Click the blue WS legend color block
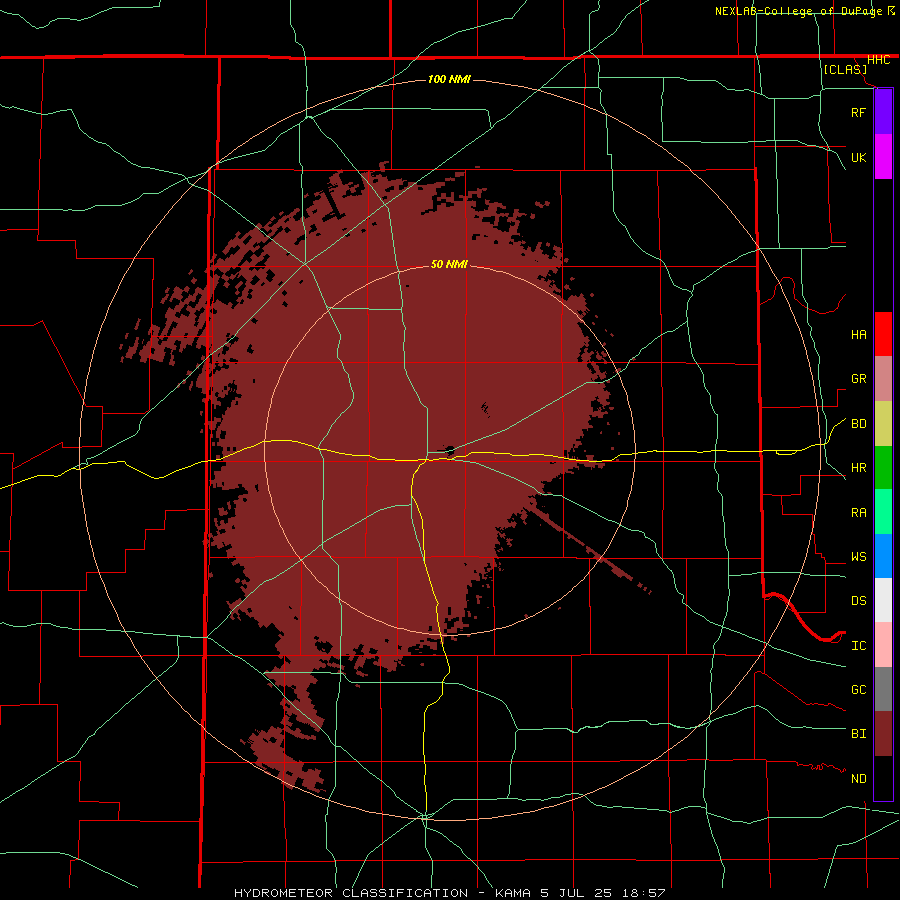Viewport: 900px width, 900px height. coord(883,556)
